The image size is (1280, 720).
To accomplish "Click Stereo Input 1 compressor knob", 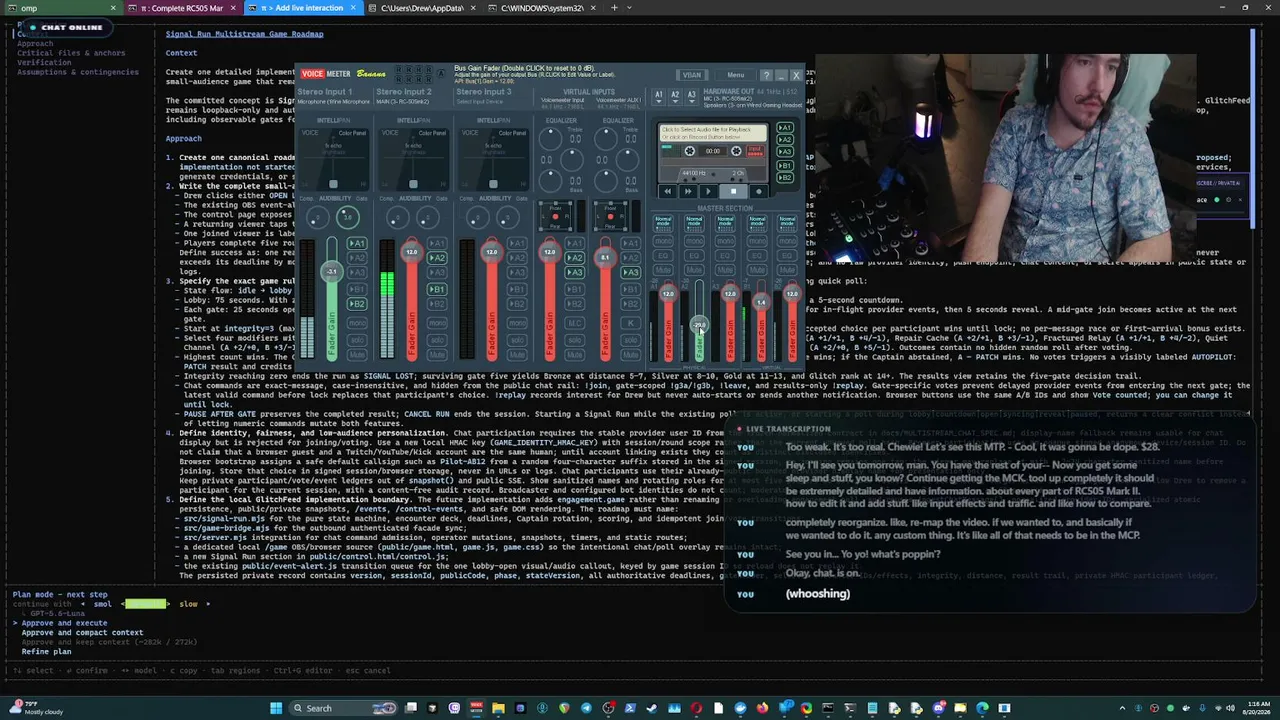I will [x=316, y=217].
